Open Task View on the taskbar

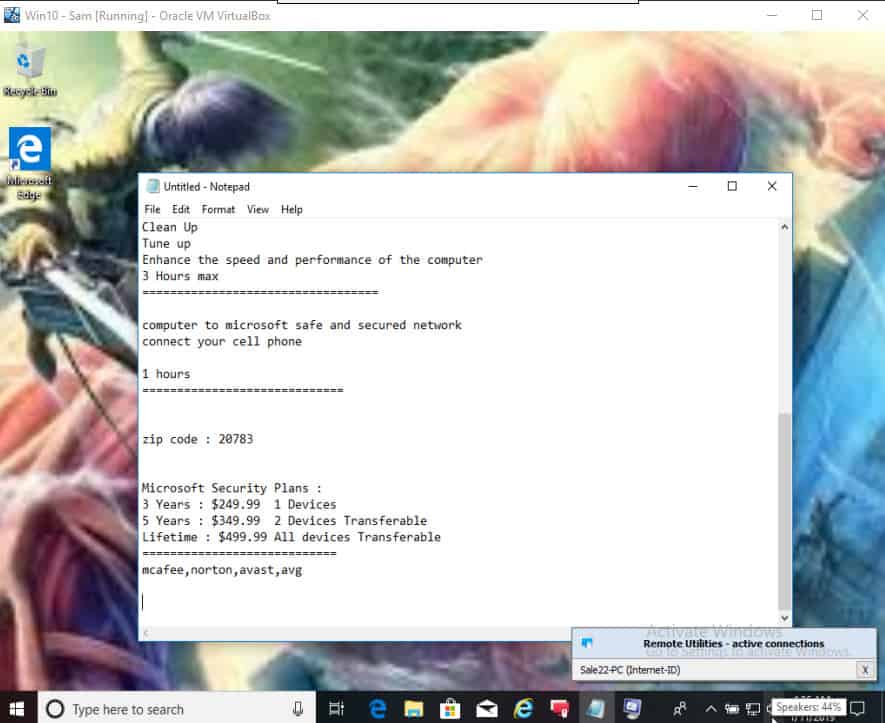pyautogui.click(x=336, y=709)
